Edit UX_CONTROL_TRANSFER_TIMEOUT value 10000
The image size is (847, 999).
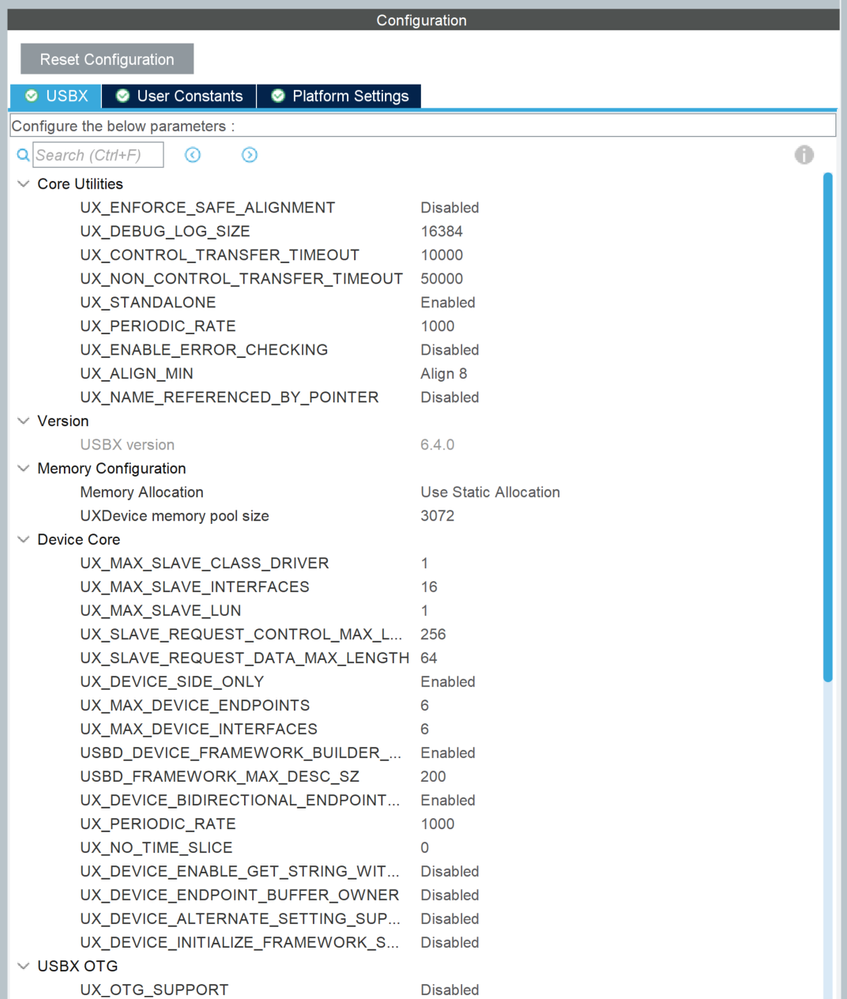click(441, 255)
